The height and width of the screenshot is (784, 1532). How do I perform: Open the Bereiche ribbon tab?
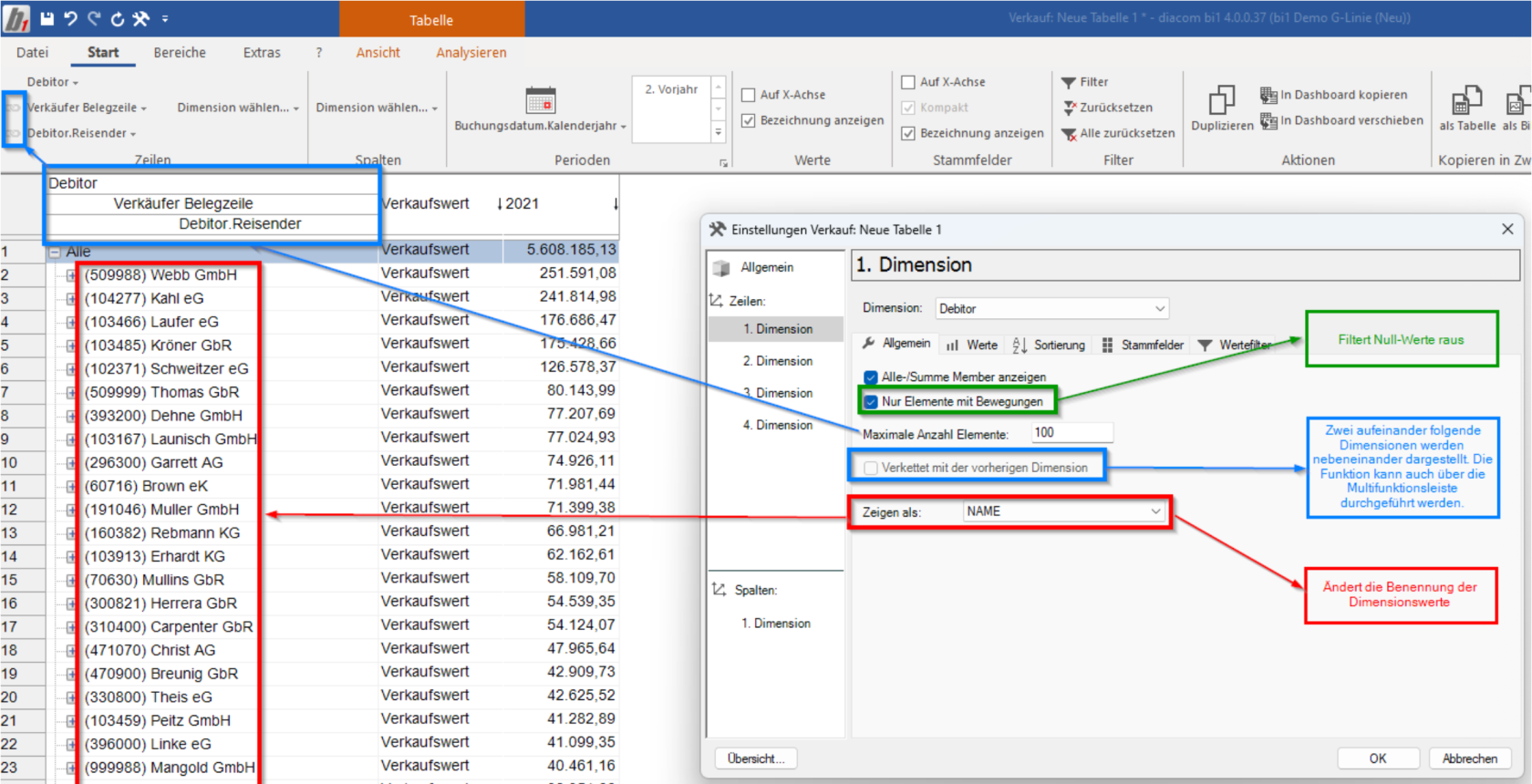180,53
